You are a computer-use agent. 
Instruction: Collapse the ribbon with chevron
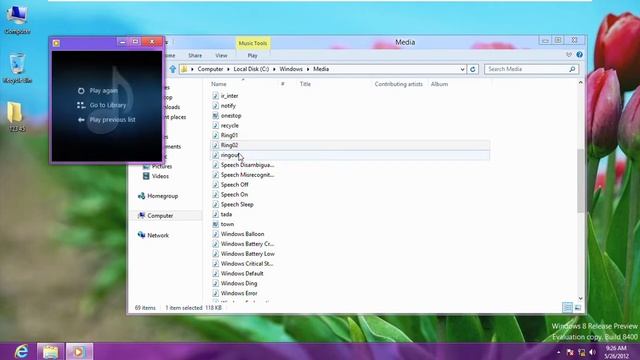point(569,55)
